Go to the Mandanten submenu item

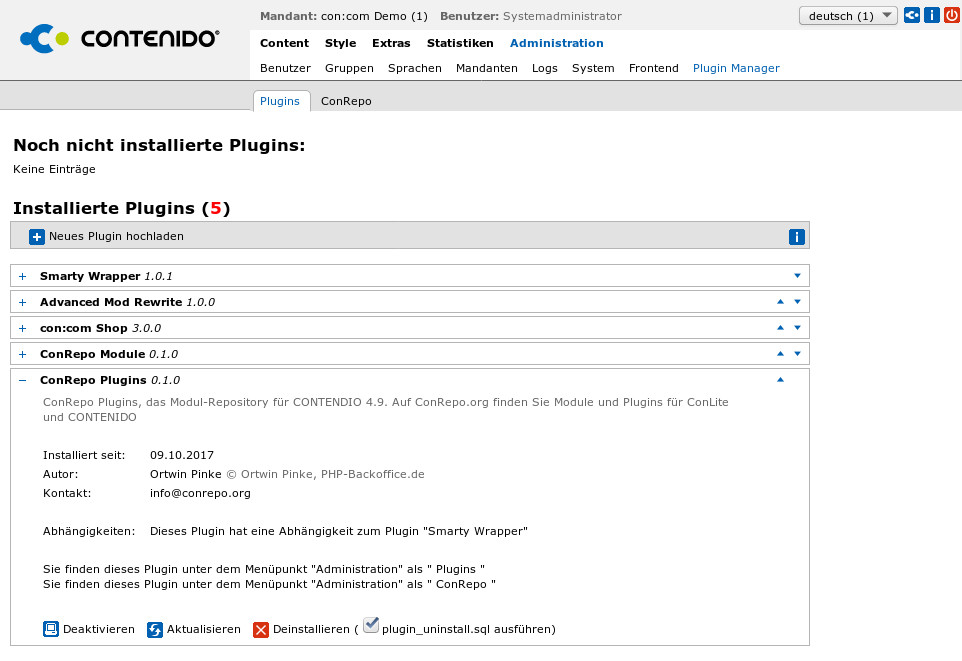coord(486,68)
